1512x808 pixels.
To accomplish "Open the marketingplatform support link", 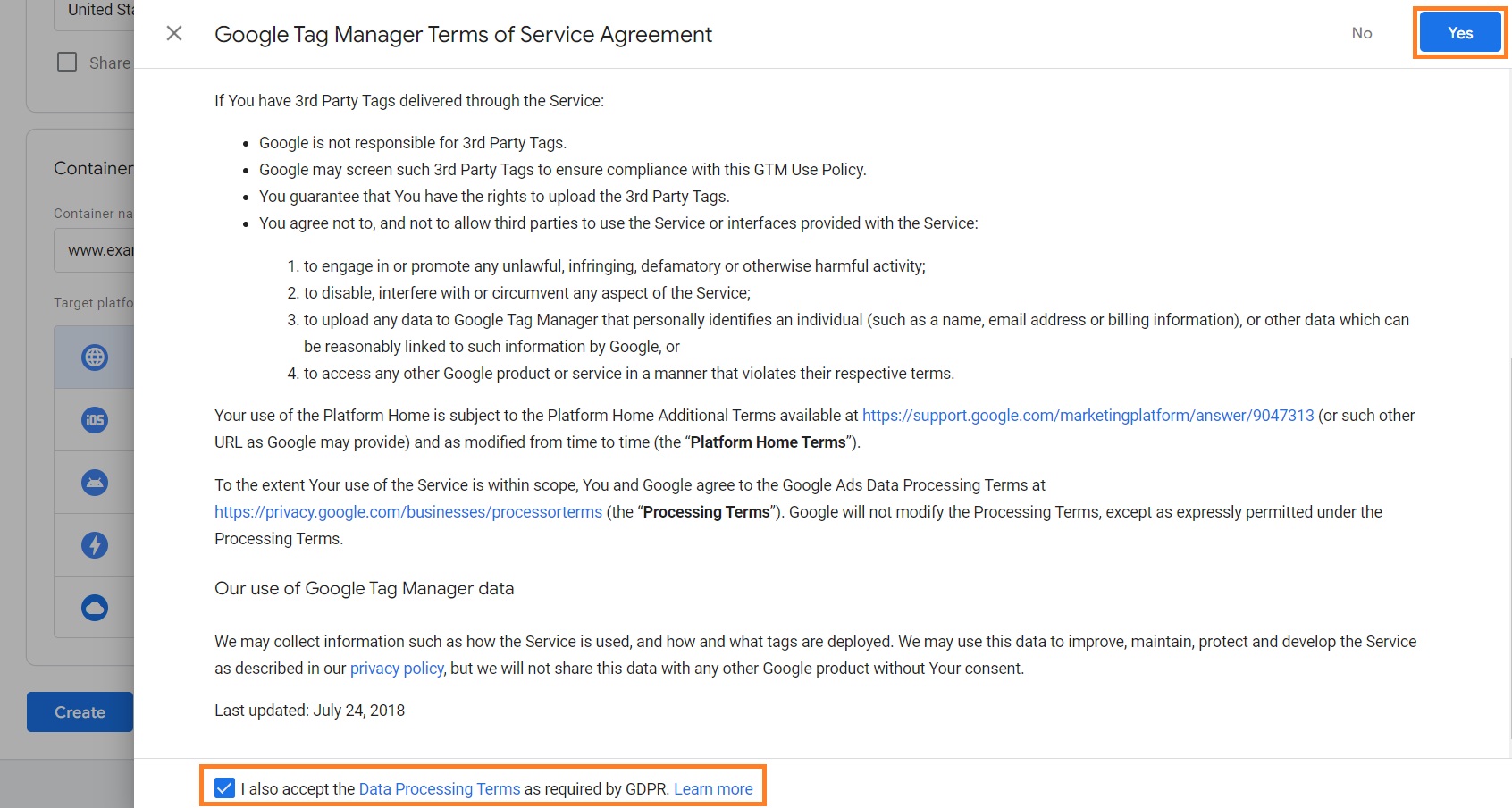I will (x=1087, y=415).
